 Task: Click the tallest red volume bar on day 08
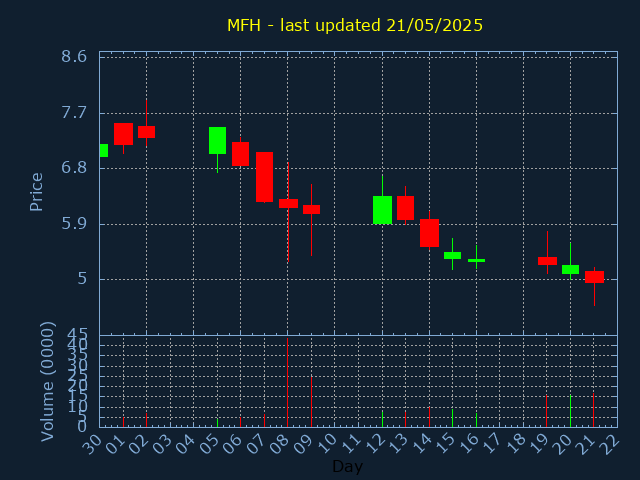click(x=288, y=382)
